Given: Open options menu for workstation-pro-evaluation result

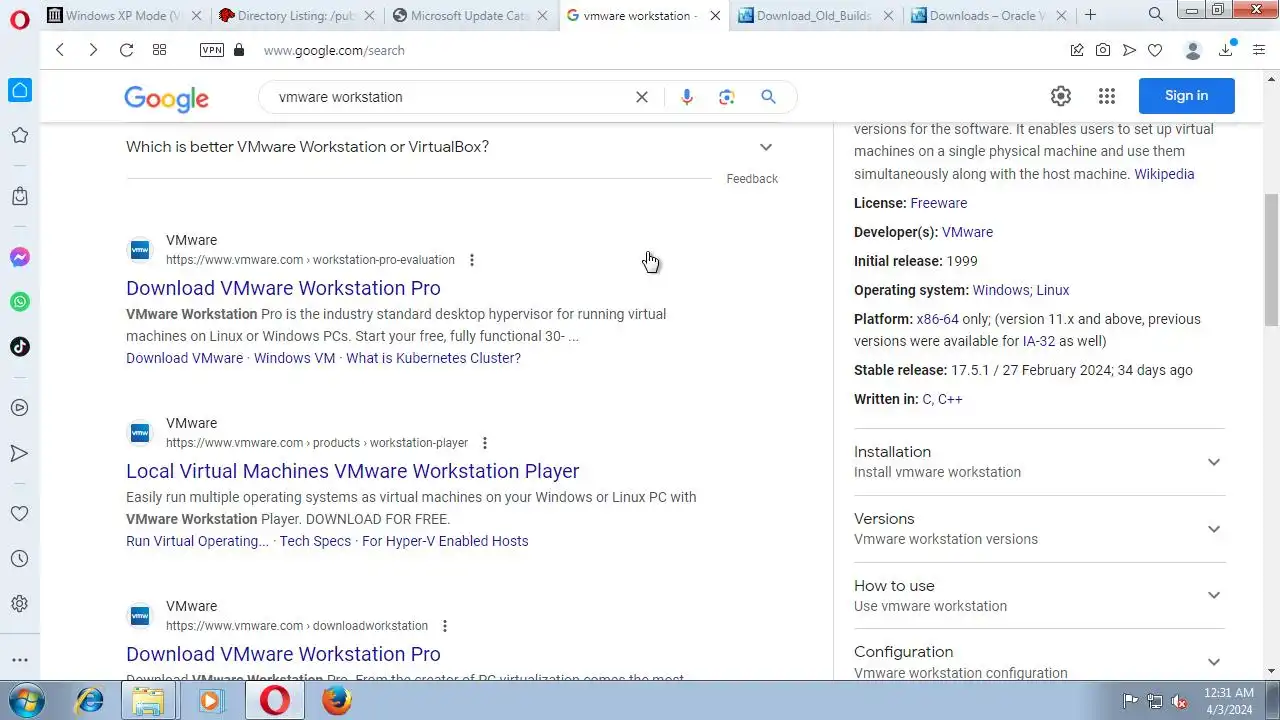Looking at the screenshot, I should pos(472,260).
